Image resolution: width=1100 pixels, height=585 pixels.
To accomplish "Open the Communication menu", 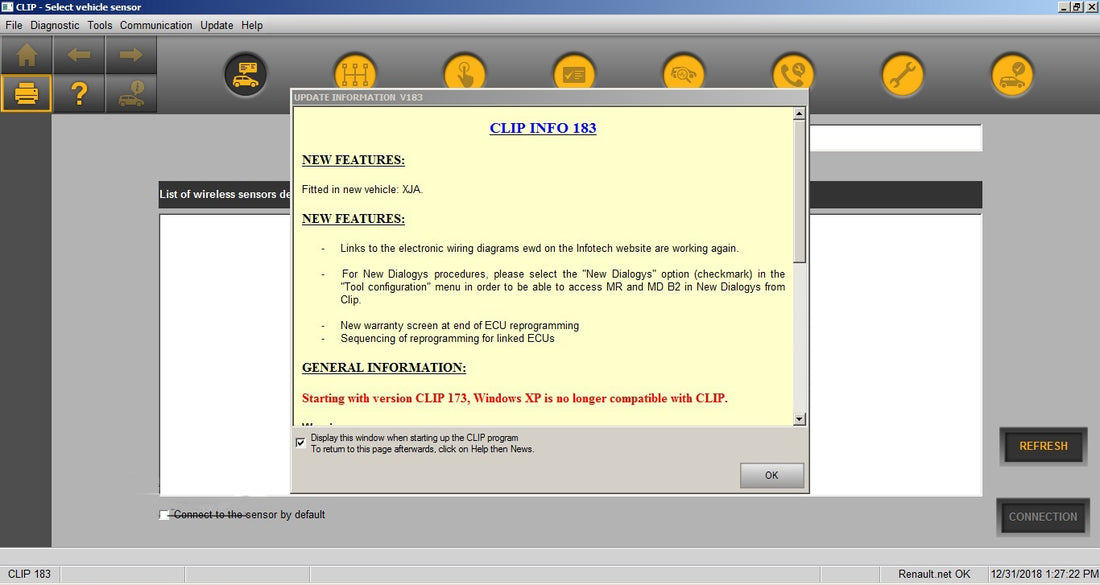I will tap(155, 25).
